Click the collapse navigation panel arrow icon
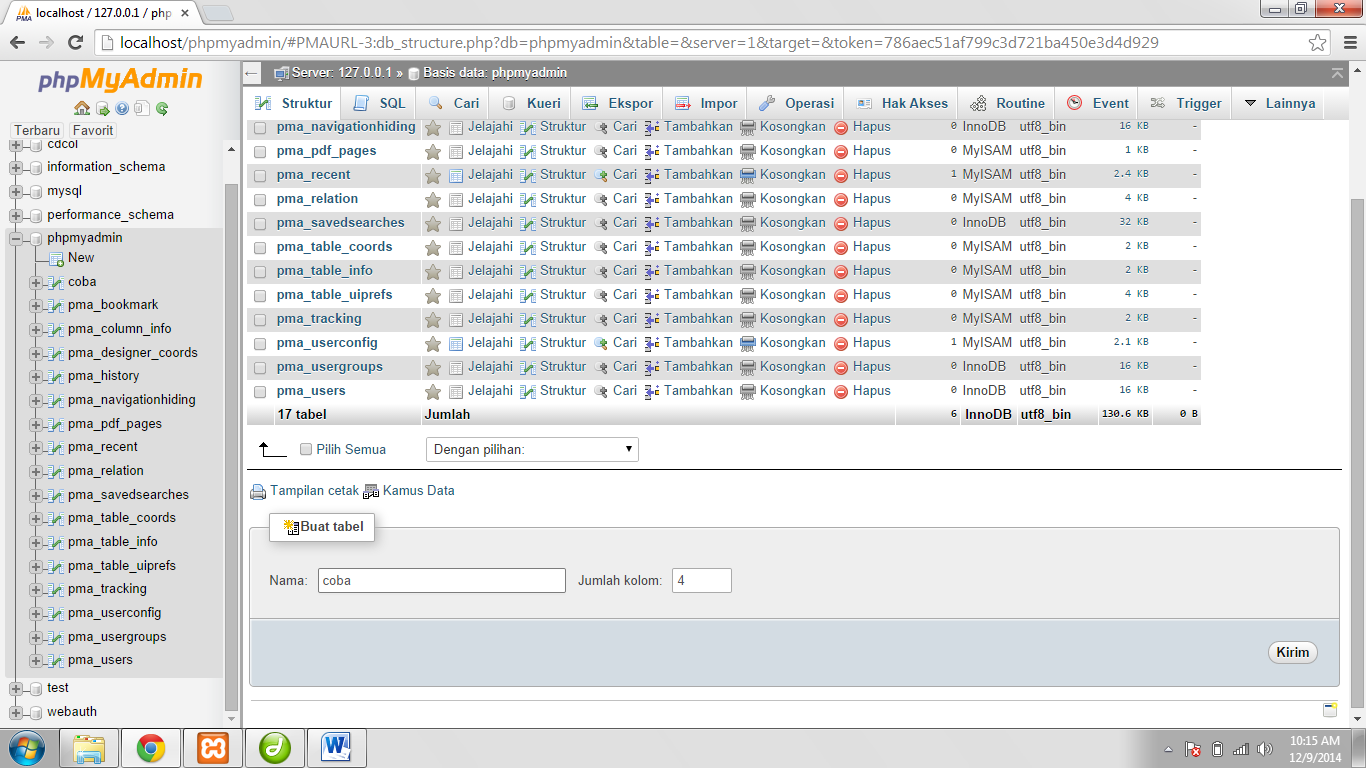This screenshot has height=768, width=1366. point(252,73)
